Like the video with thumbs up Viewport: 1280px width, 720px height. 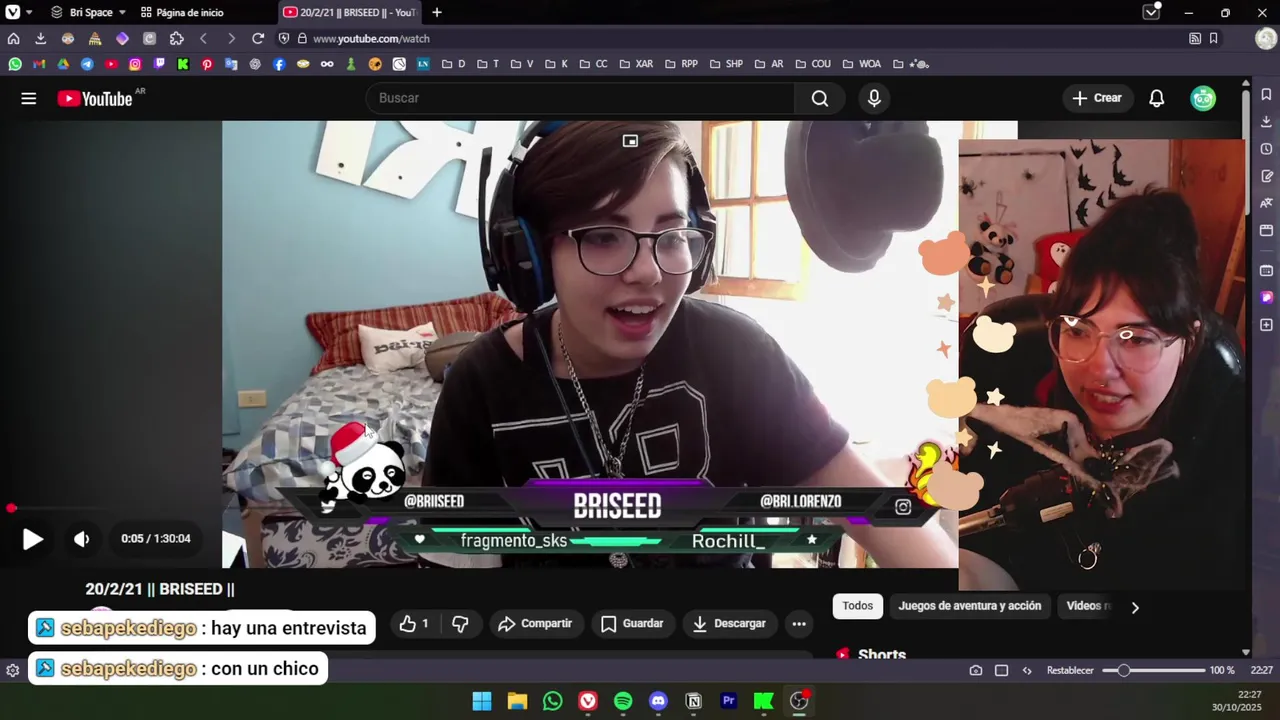(413, 624)
